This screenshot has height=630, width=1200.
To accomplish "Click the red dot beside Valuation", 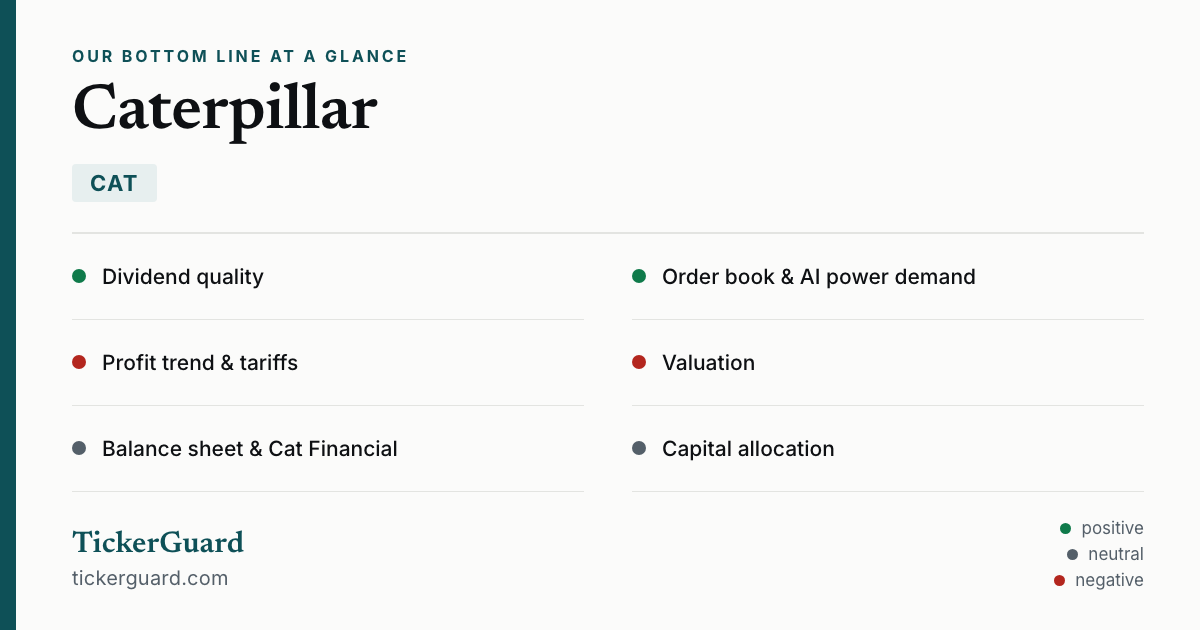I will click(x=639, y=362).
